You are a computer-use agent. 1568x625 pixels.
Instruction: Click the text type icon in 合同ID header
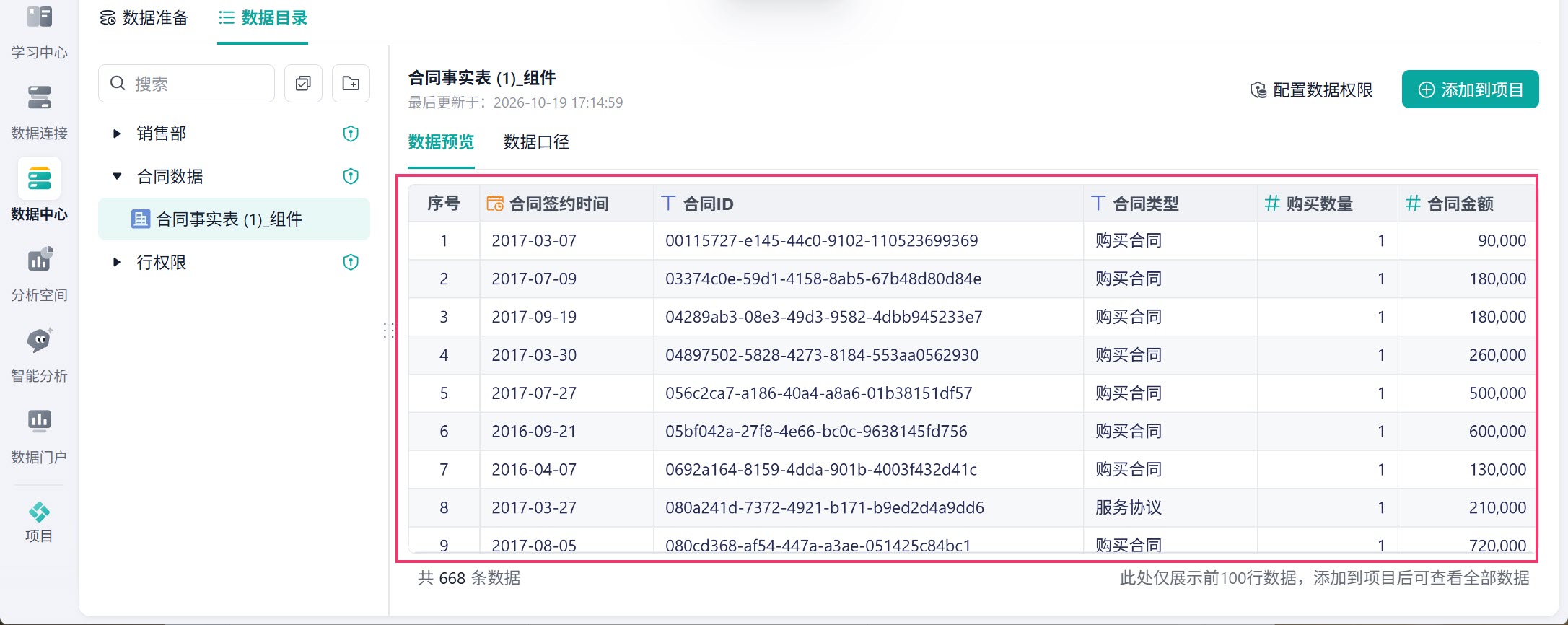[x=668, y=204]
